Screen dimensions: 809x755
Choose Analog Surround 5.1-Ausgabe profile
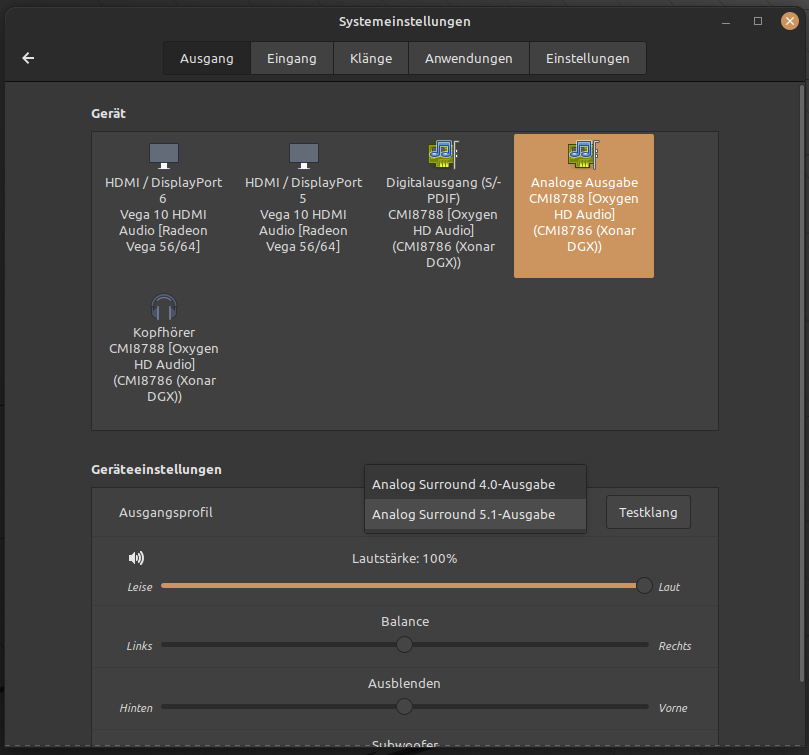pos(475,514)
